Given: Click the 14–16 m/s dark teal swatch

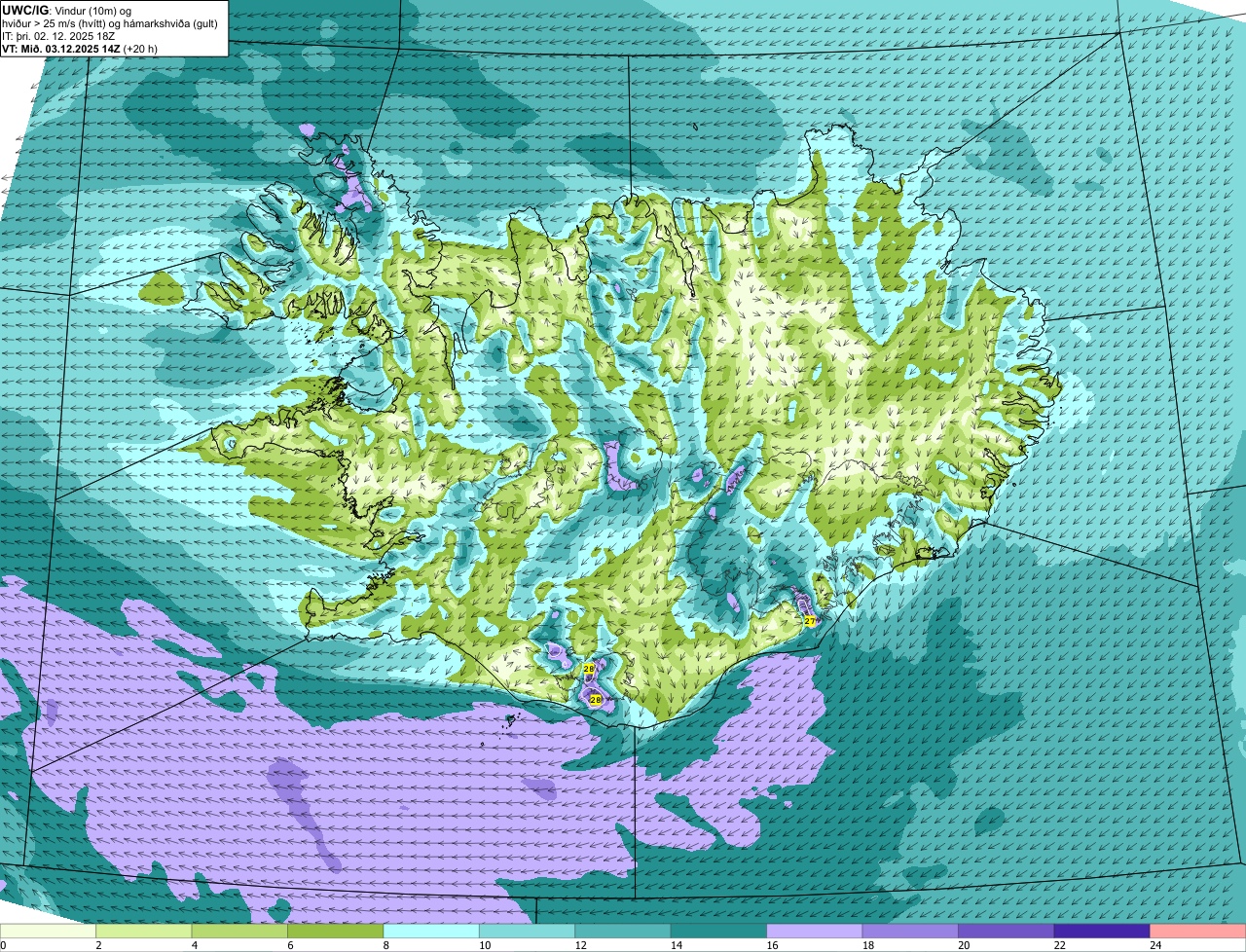Looking at the screenshot, I should point(719,932).
